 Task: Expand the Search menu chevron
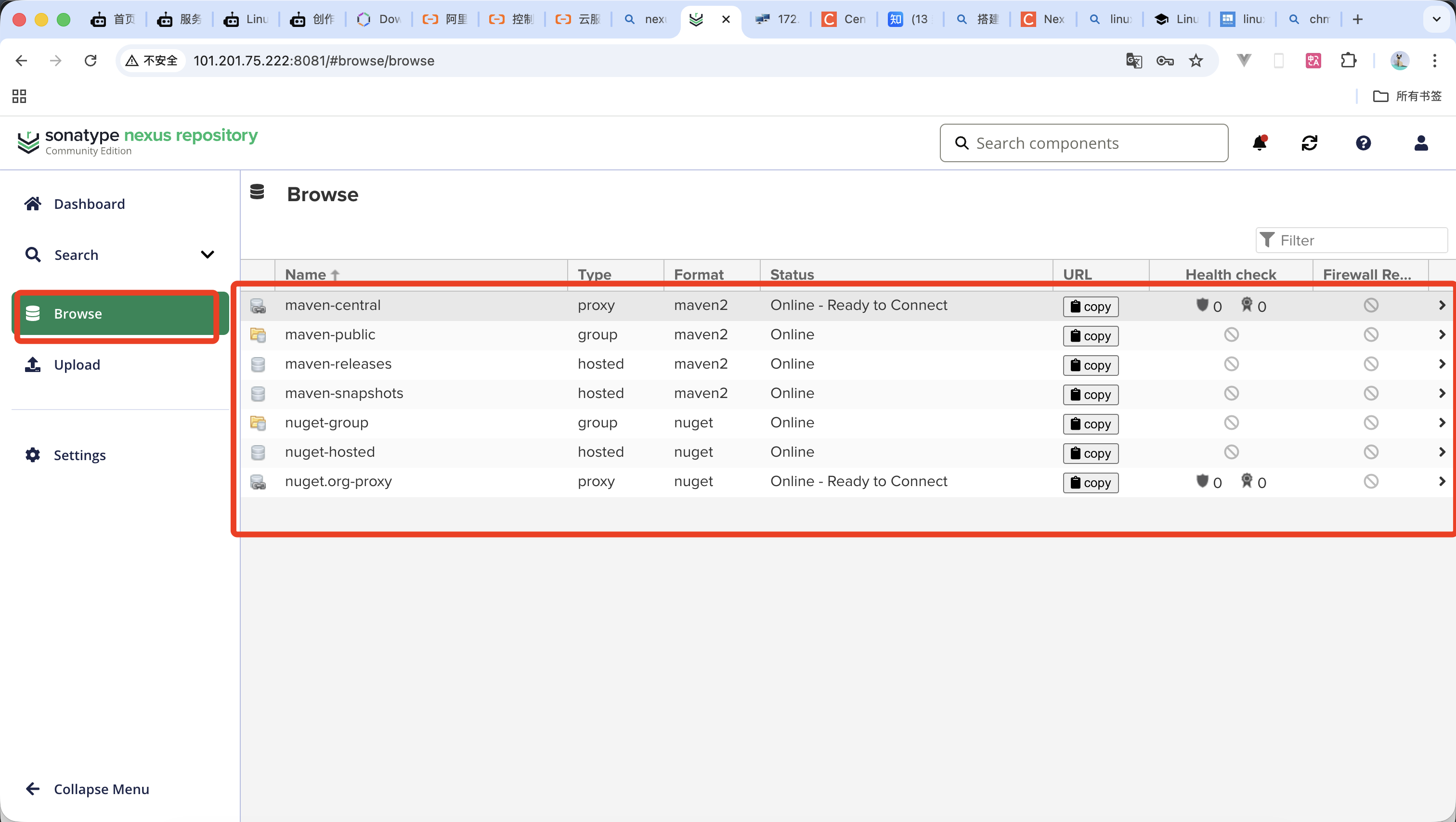208,255
